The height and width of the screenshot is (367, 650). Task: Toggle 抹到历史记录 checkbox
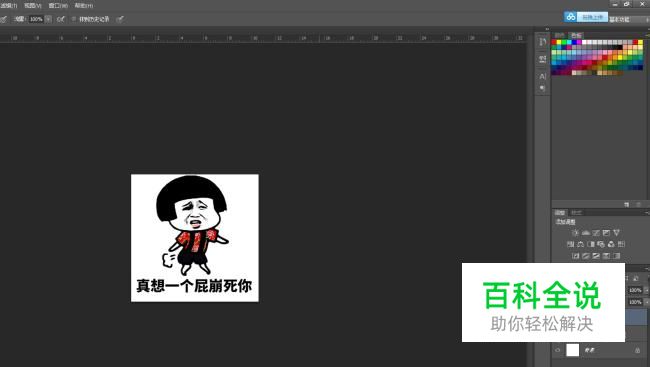coord(74,19)
